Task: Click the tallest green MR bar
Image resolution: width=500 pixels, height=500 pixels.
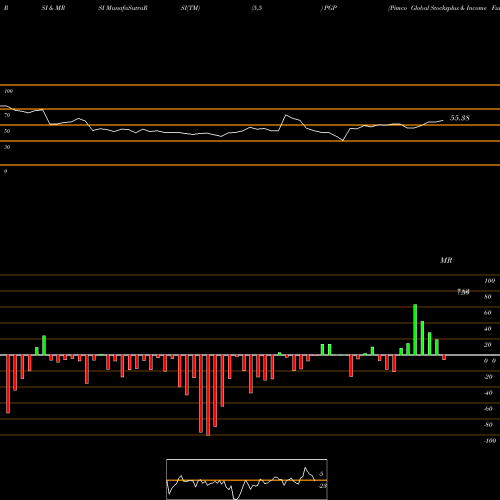Action: (x=415, y=330)
